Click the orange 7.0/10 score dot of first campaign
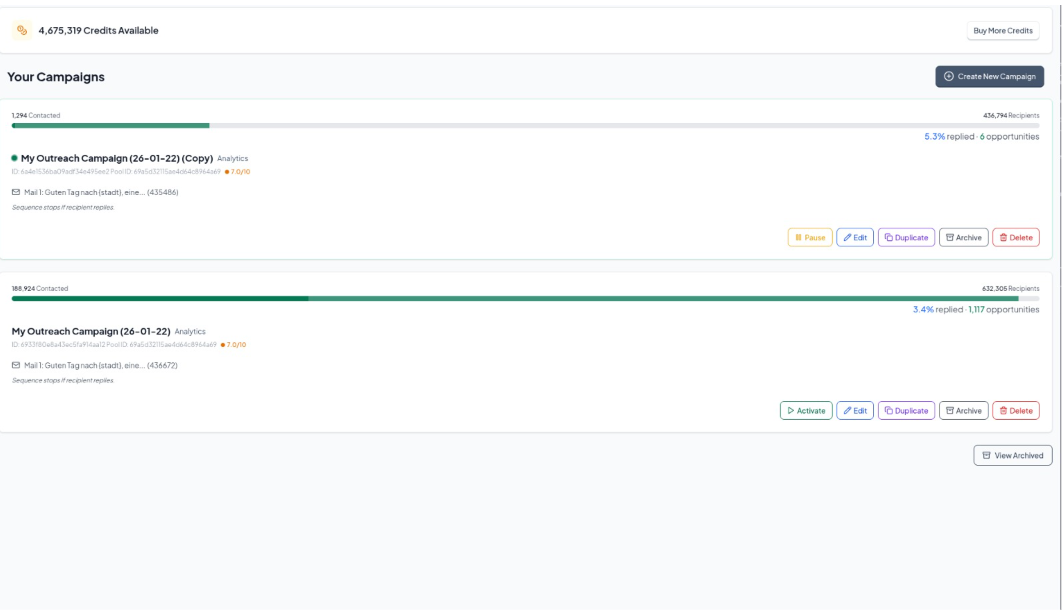 point(227,172)
